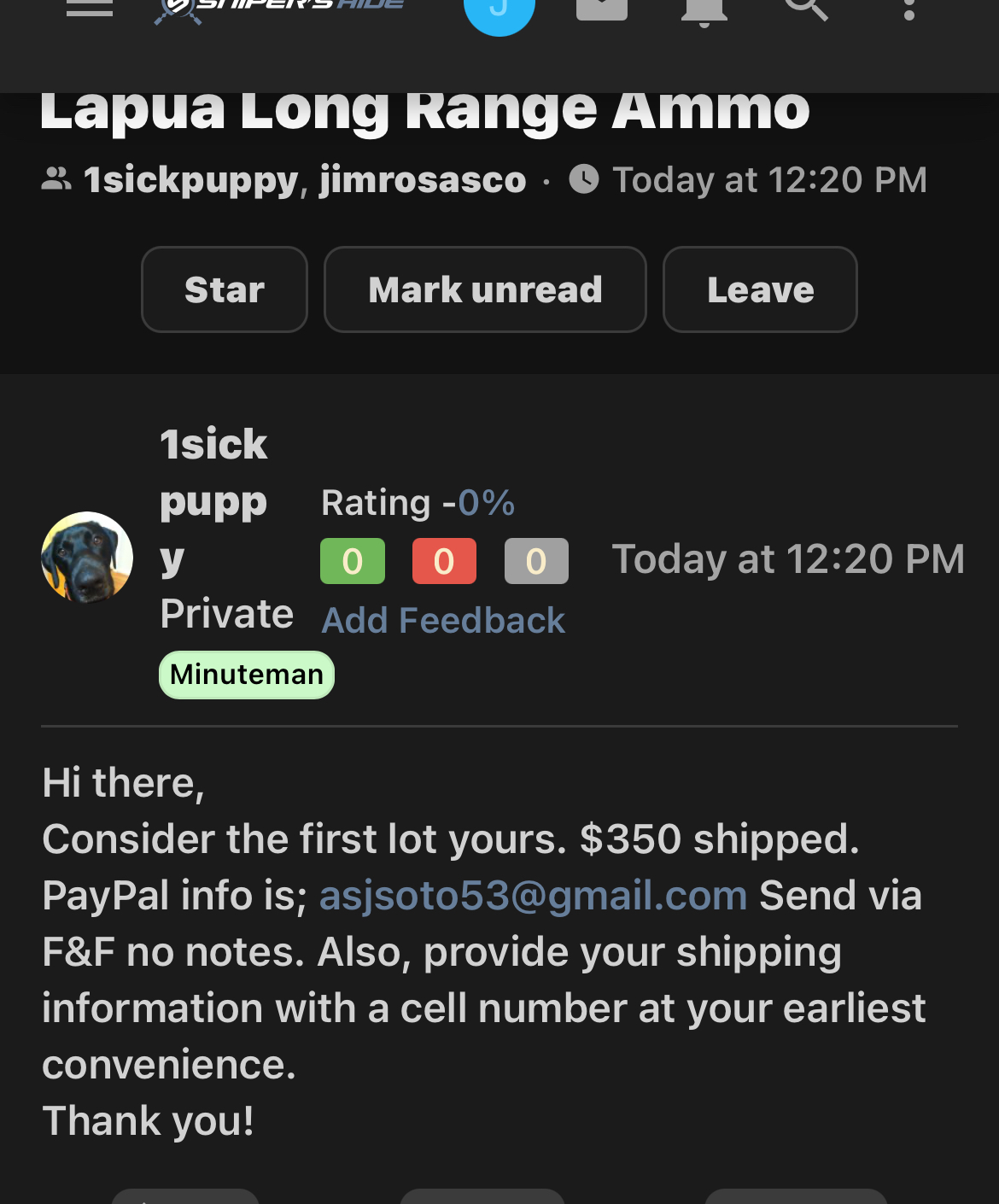999x1204 pixels.
Task: Star this conversation
Action: tap(225, 289)
